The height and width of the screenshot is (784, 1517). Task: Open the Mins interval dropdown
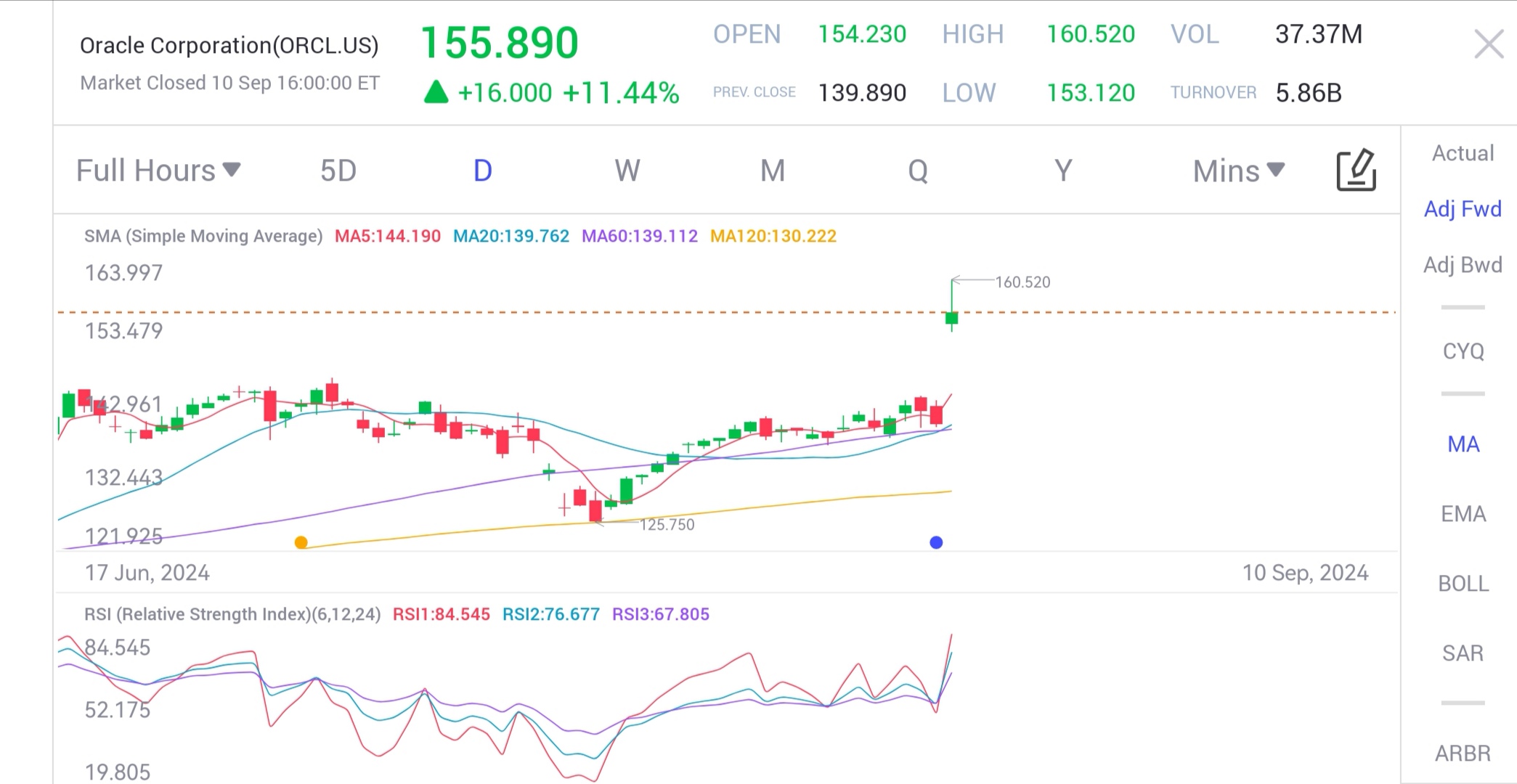(1238, 171)
